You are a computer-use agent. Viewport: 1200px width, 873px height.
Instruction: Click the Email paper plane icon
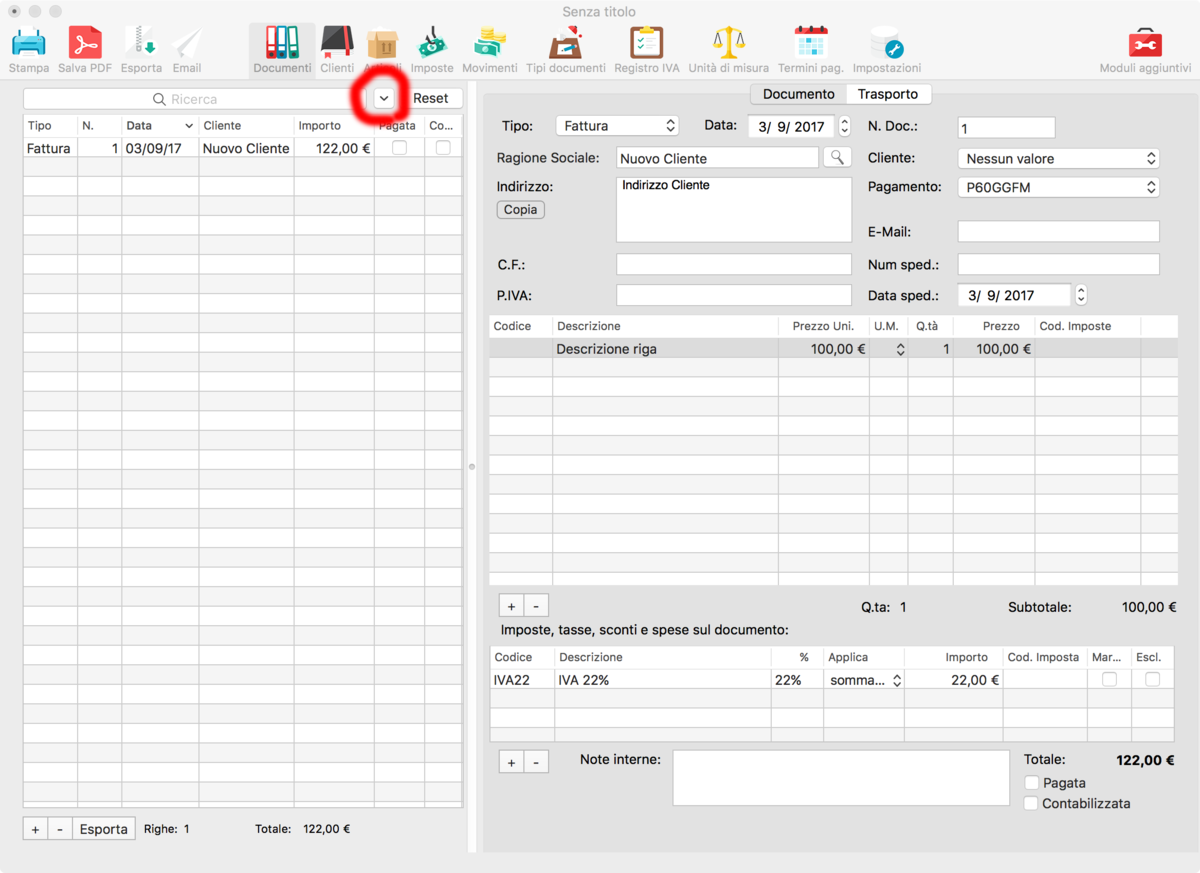(187, 44)
